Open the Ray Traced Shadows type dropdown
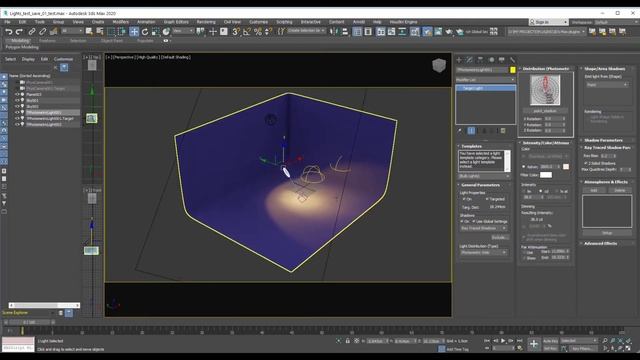 point(484,228)
